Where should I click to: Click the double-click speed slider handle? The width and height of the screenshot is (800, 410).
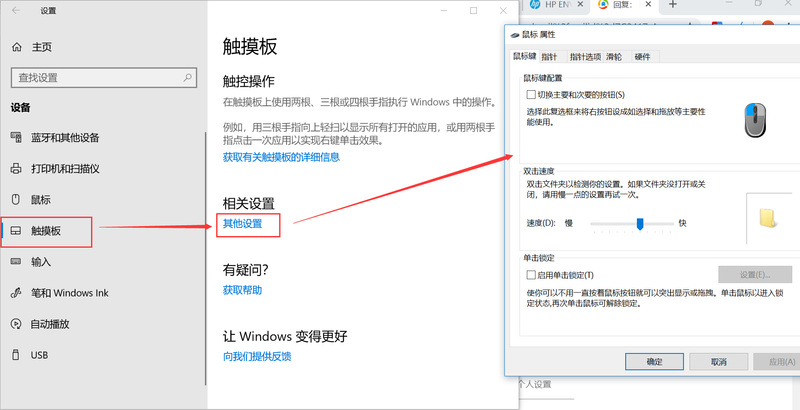coord(640,224)
